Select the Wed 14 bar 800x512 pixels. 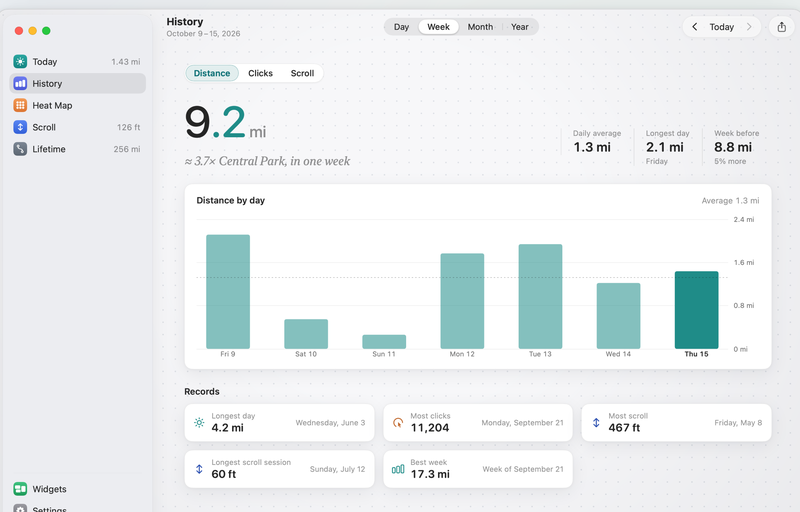(x=618, y=316)
